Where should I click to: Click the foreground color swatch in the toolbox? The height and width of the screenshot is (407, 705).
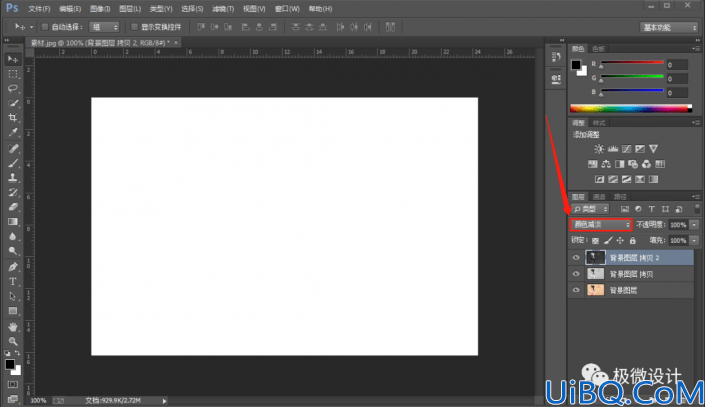click(x=10, y=365)
